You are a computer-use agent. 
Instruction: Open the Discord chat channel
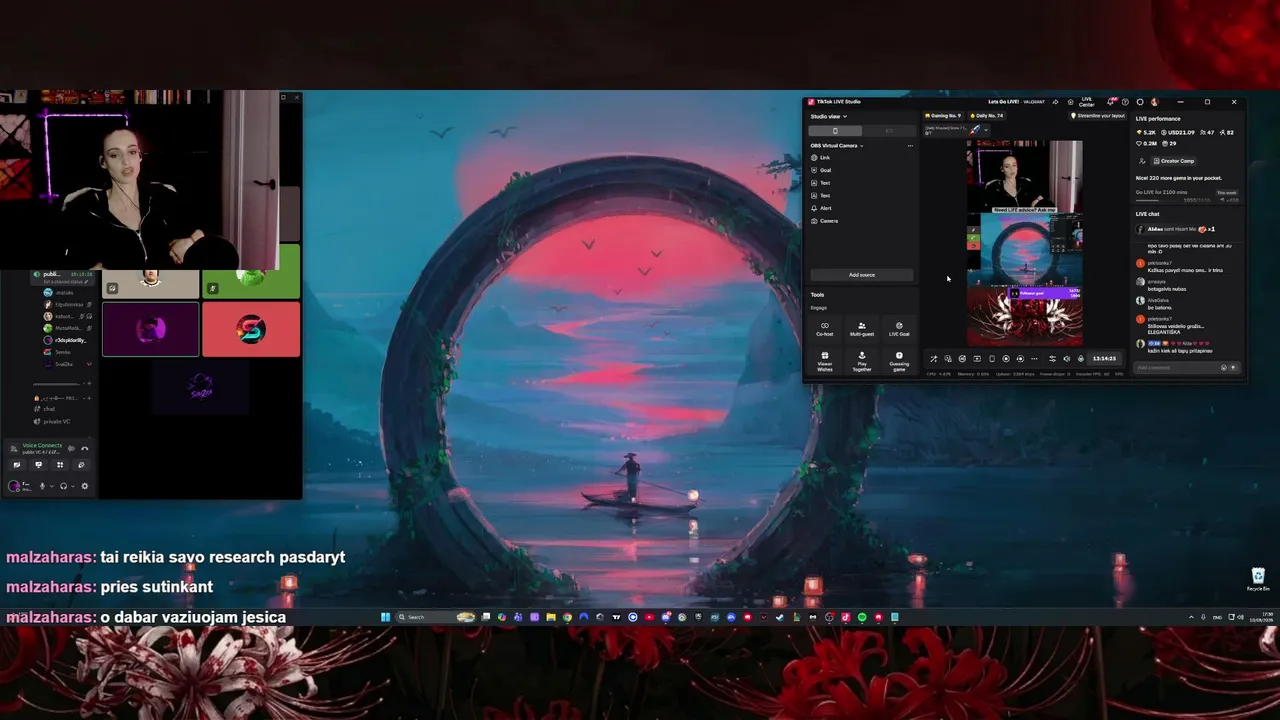[x=49, y=409]
